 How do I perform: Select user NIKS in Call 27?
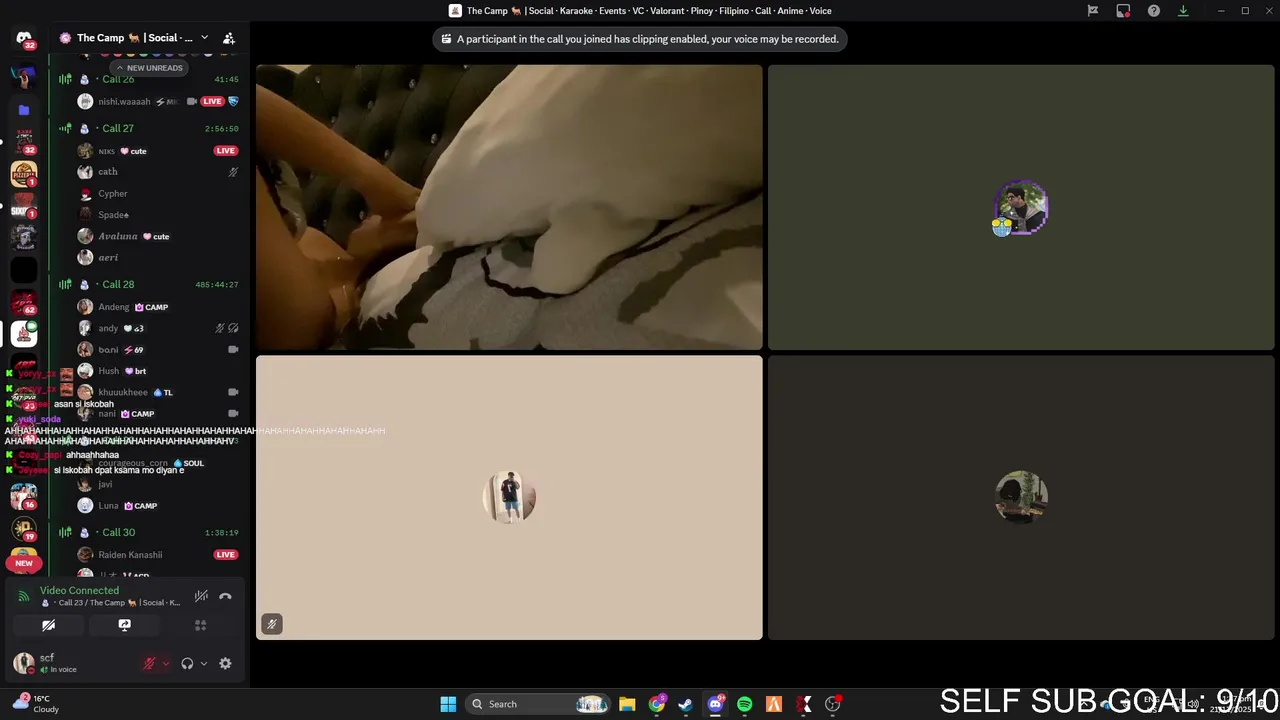click(106, 151)
